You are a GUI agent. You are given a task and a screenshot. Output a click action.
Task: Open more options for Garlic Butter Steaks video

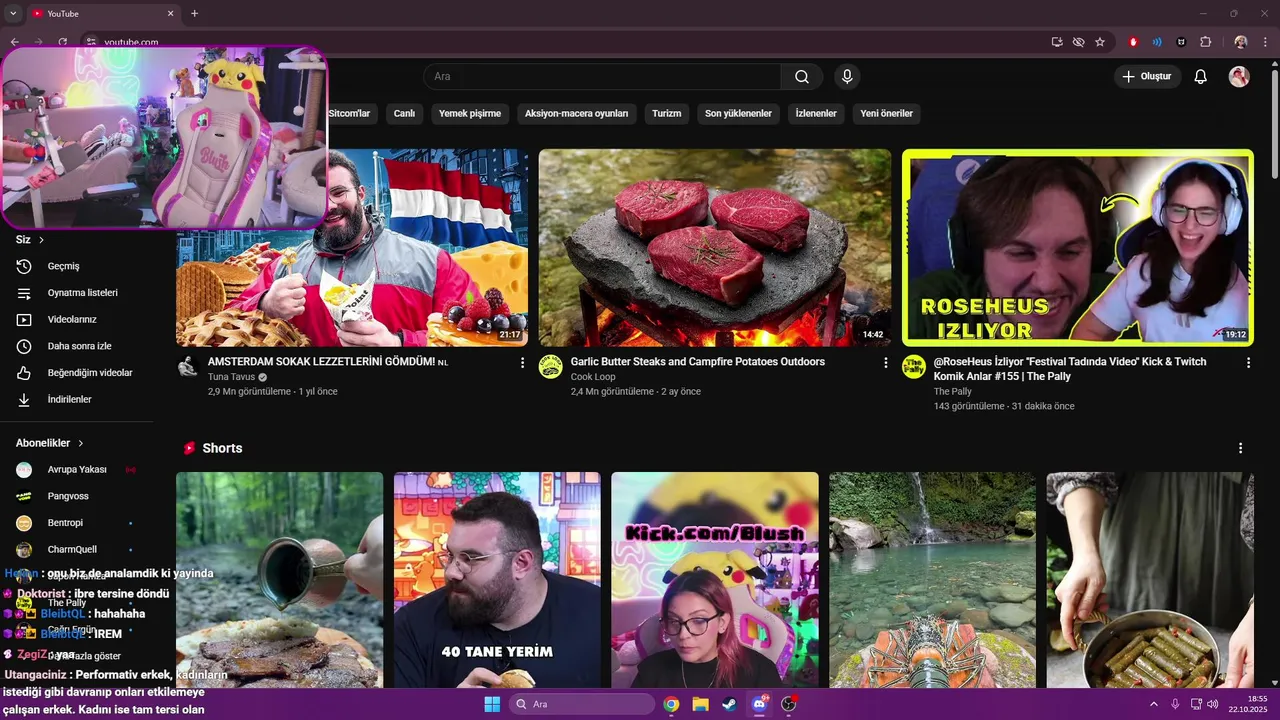click(x=885, y=363)
